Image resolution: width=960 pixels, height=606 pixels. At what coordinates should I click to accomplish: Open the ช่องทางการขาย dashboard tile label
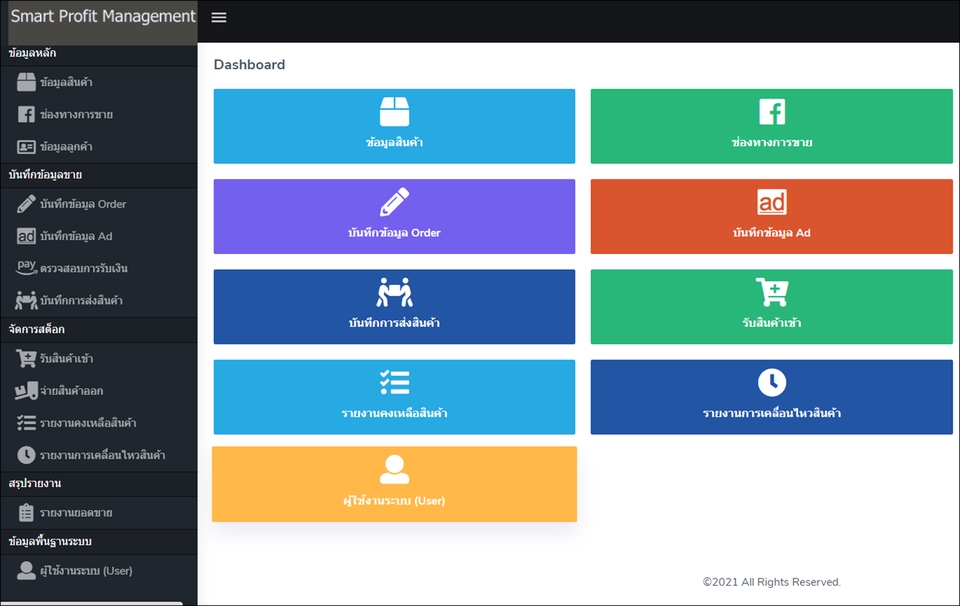tap(772, 143)
